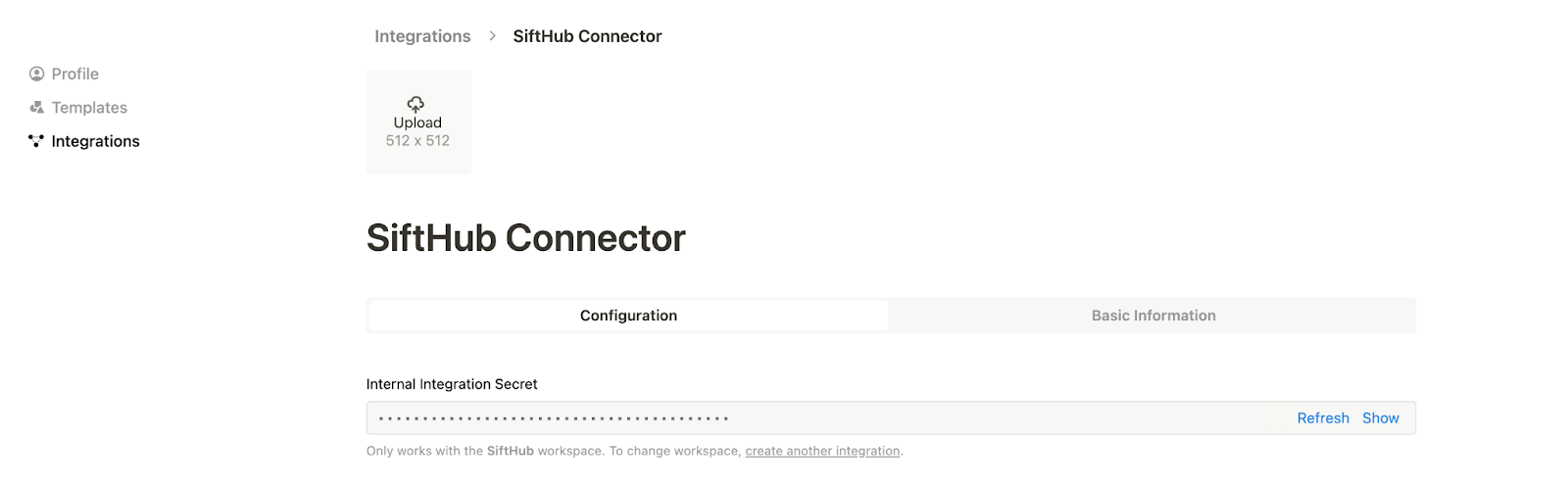Click the Integrations nodes icon in sidebar
The height and width of the screenshot is (488, 1568).
pyautogui.click(x=36, y=141)
